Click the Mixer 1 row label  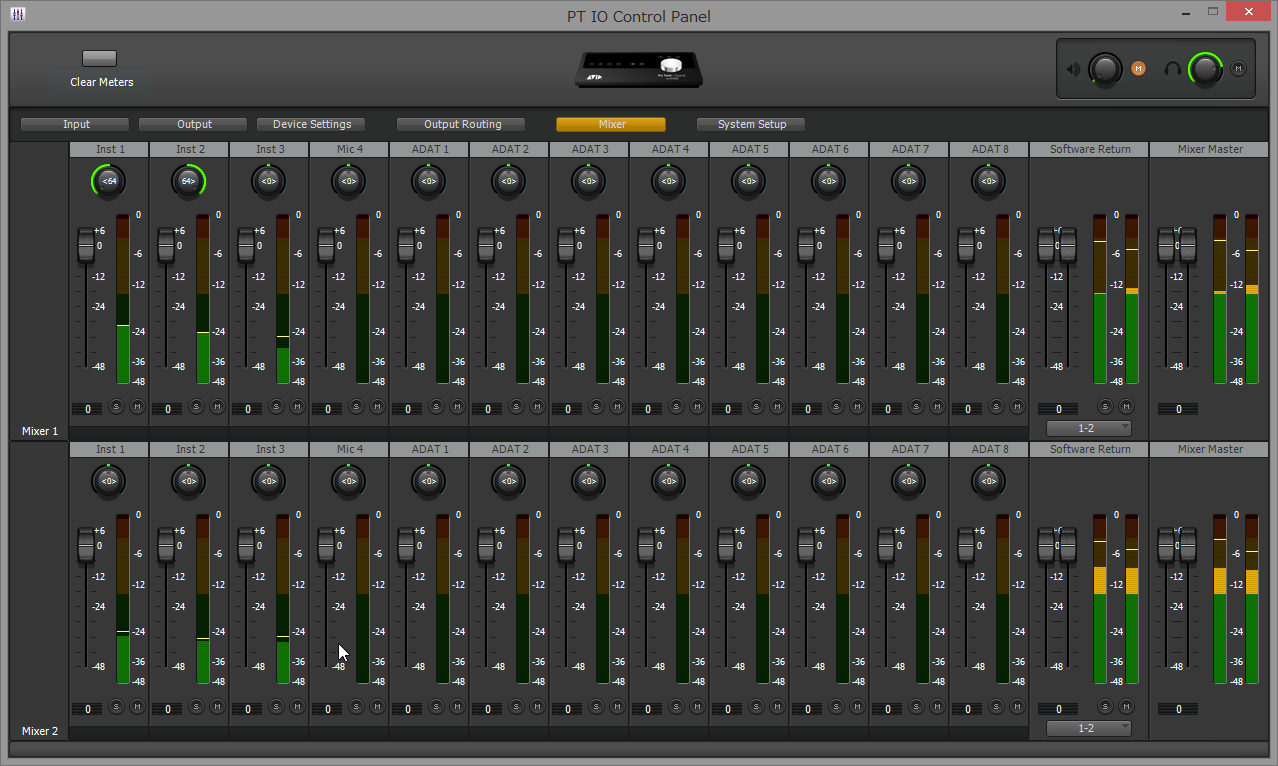[x=40, y=431]
